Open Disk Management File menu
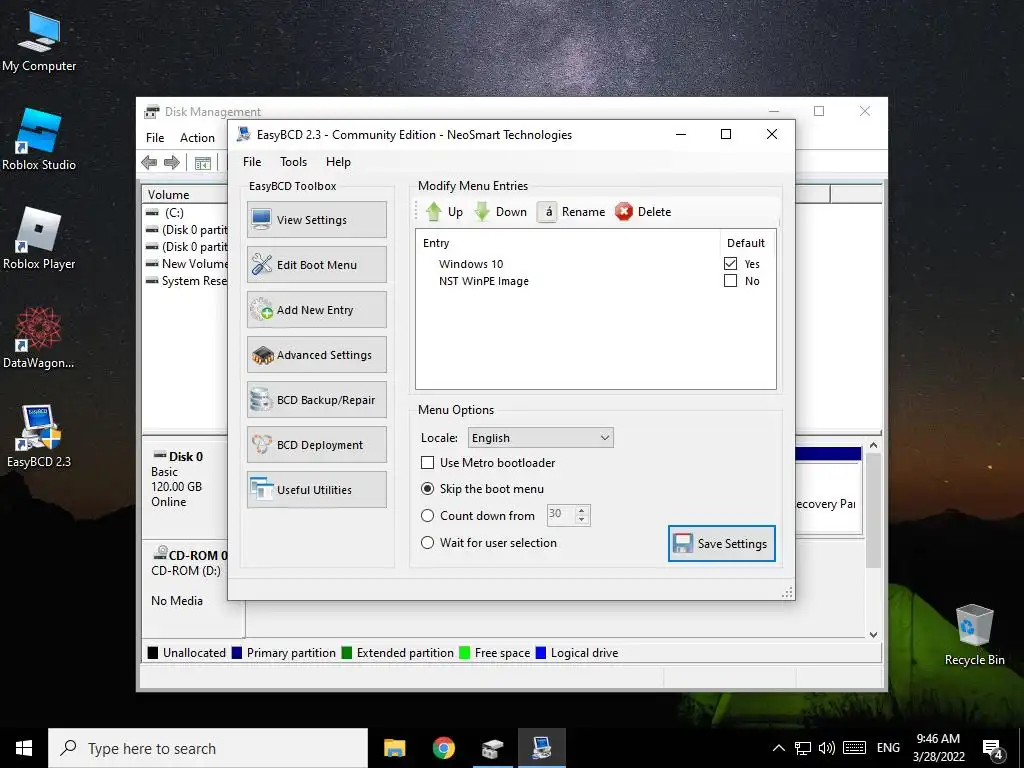Image resolution: width=1024 pixels, height=768 pixels. pos(155,138)
